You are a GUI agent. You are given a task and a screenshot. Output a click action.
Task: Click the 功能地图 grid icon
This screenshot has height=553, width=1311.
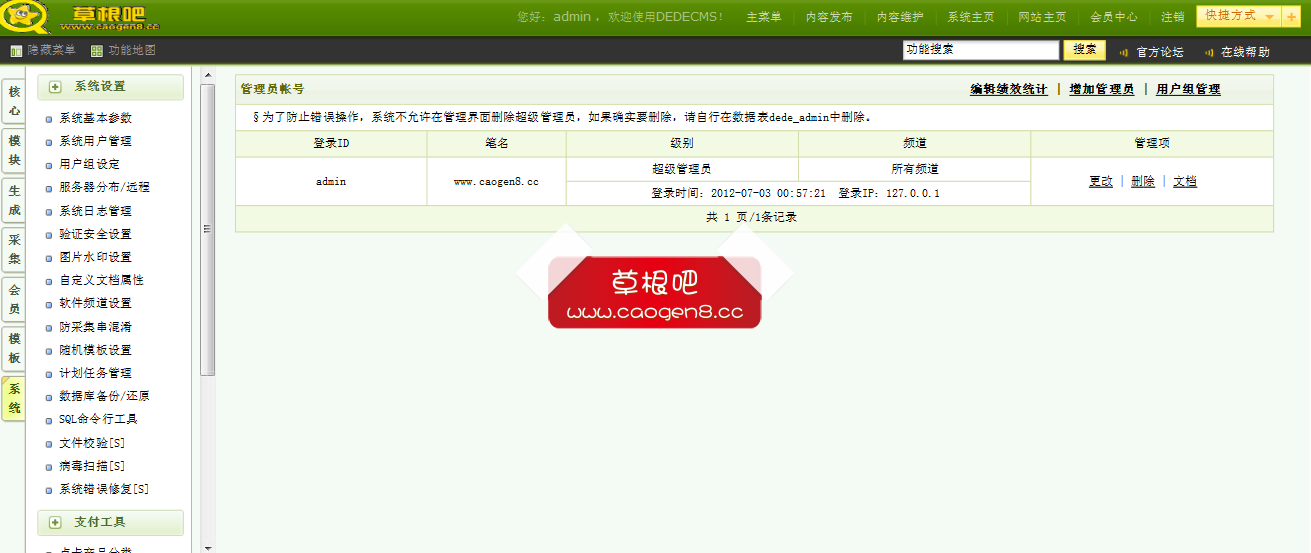click(x=96, y=51)
